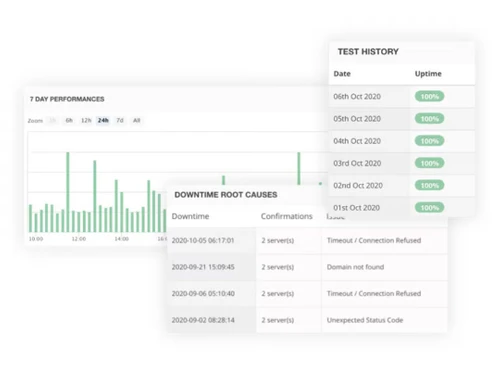Click the DOWNTIME ROOT CAUSES heading
This screenshot has width=500, height=375.
pos(226,195)
